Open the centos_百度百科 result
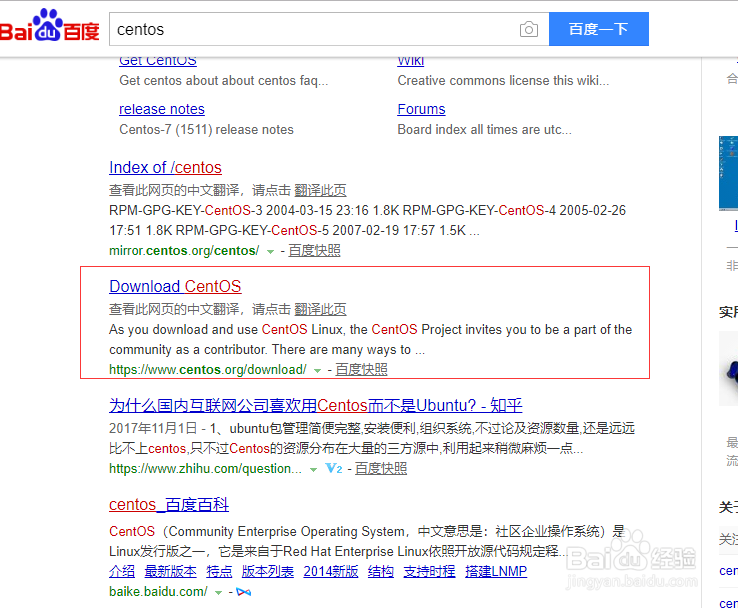 (168, 504)
